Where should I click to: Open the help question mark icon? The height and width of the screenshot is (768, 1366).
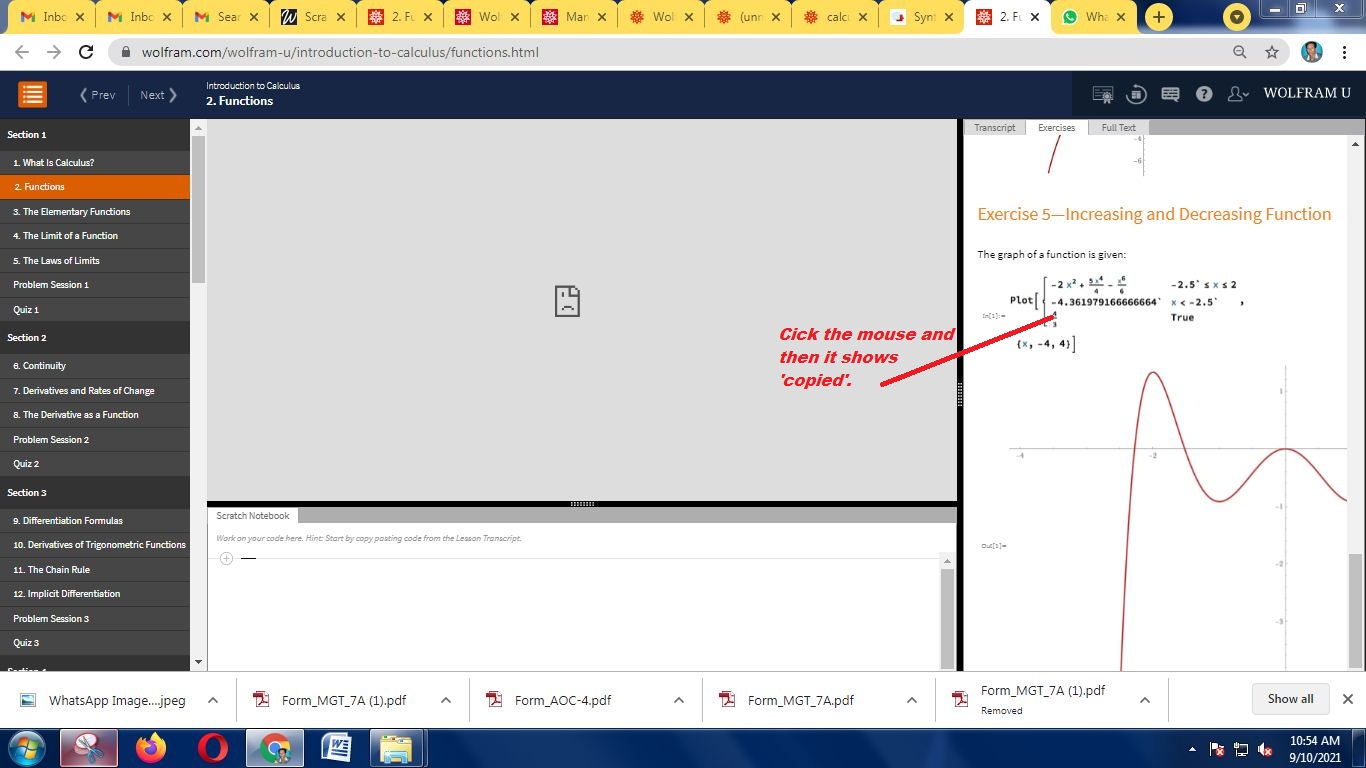(x=1204, y=94)
